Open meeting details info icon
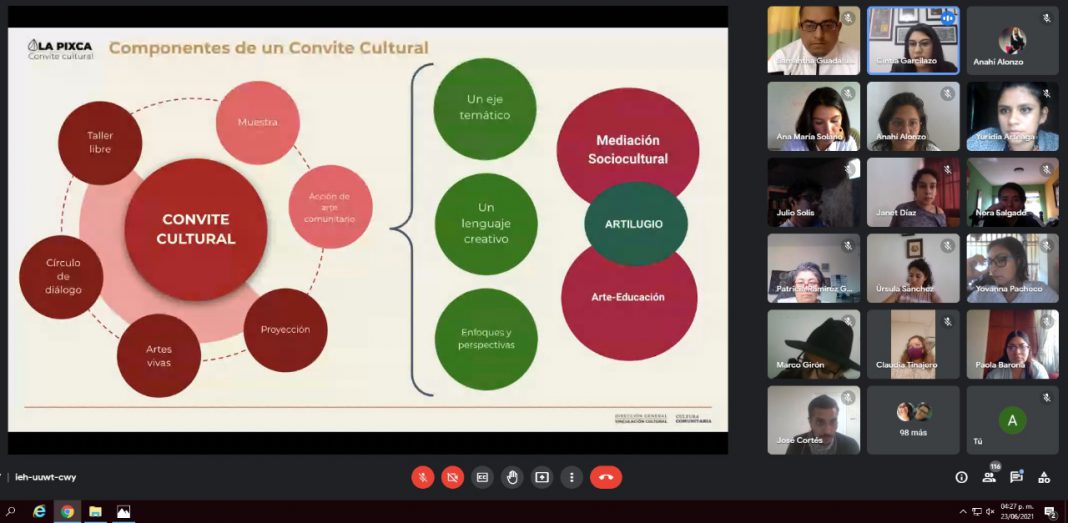The width and height of the screenshot is (1068, 523). [x=962, y=477]
